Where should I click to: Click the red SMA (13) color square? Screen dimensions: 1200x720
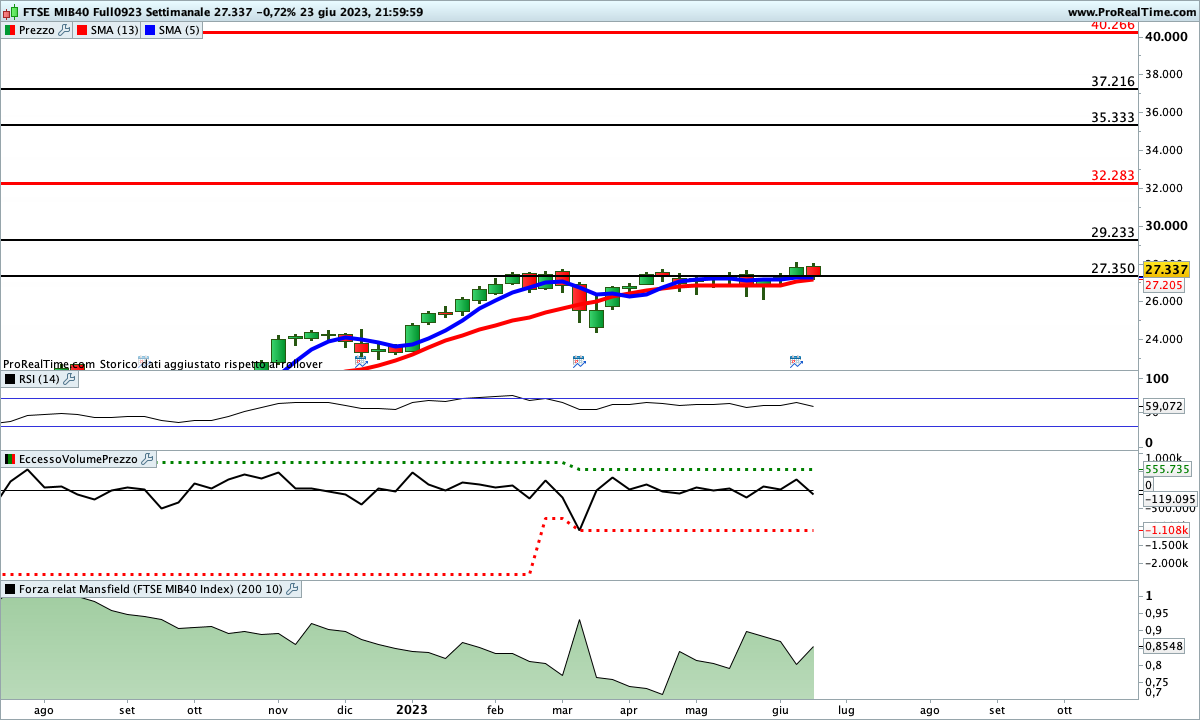[82, 30]
